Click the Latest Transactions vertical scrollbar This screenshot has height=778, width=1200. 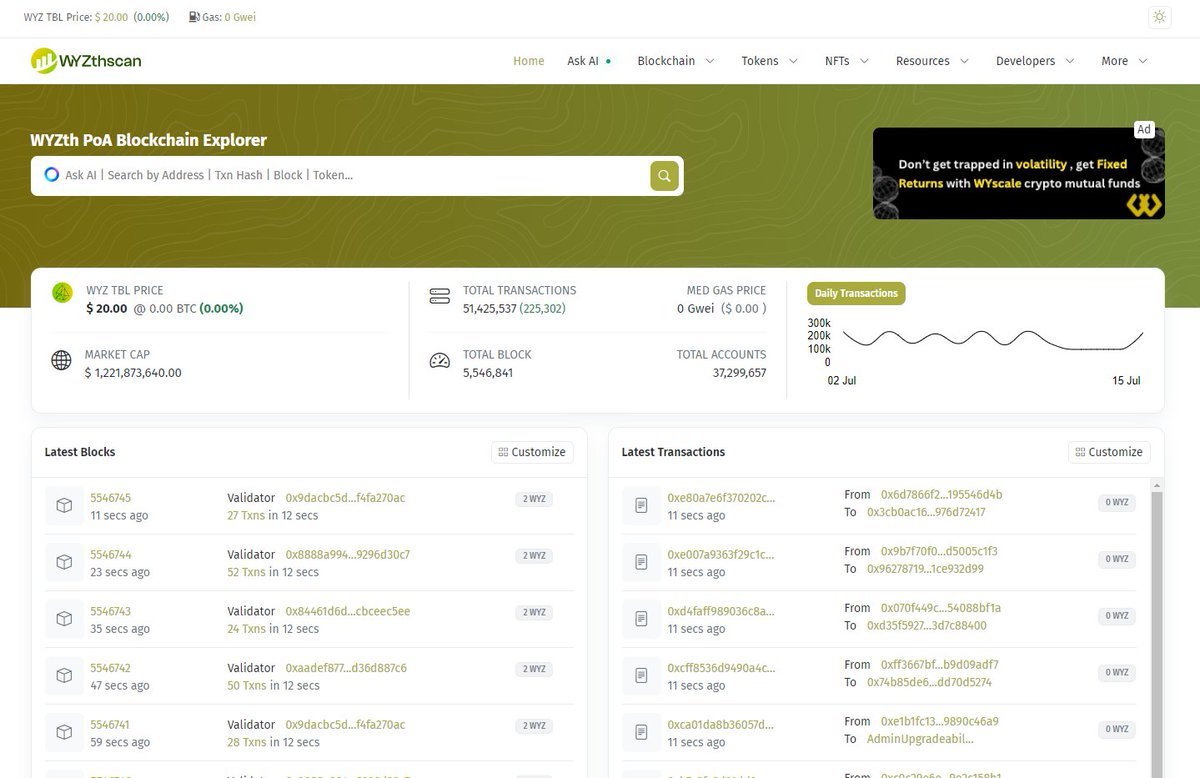pos(1157,630)
